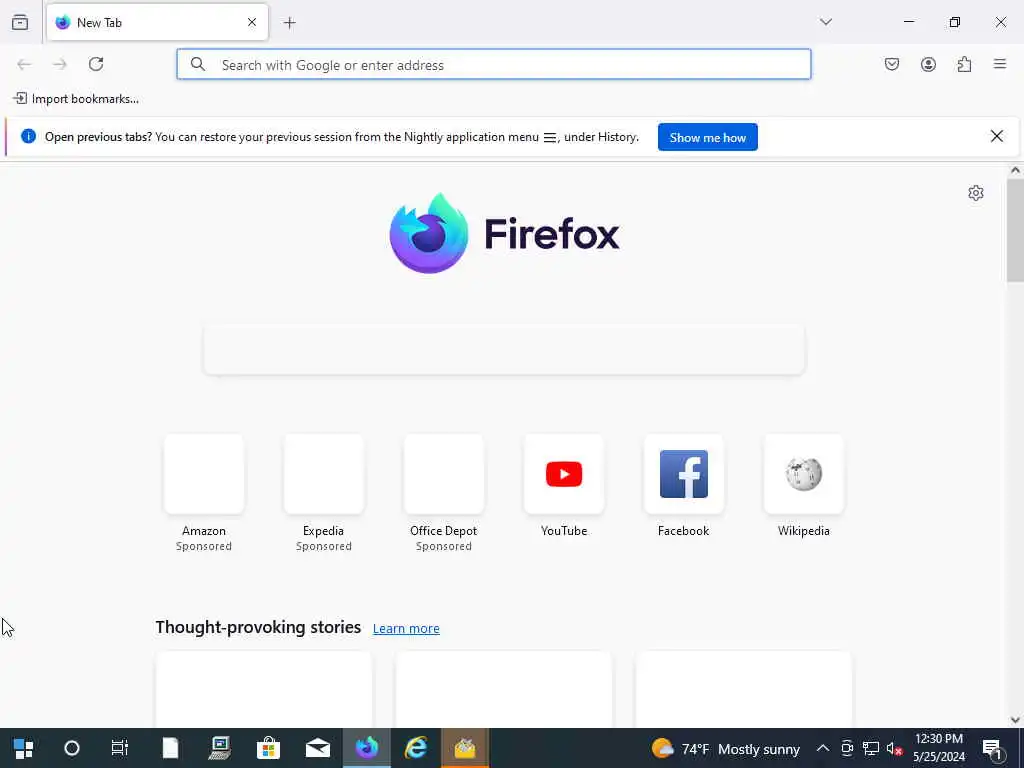Open Internet Explorer from taskbar

(x=416, y=748)
